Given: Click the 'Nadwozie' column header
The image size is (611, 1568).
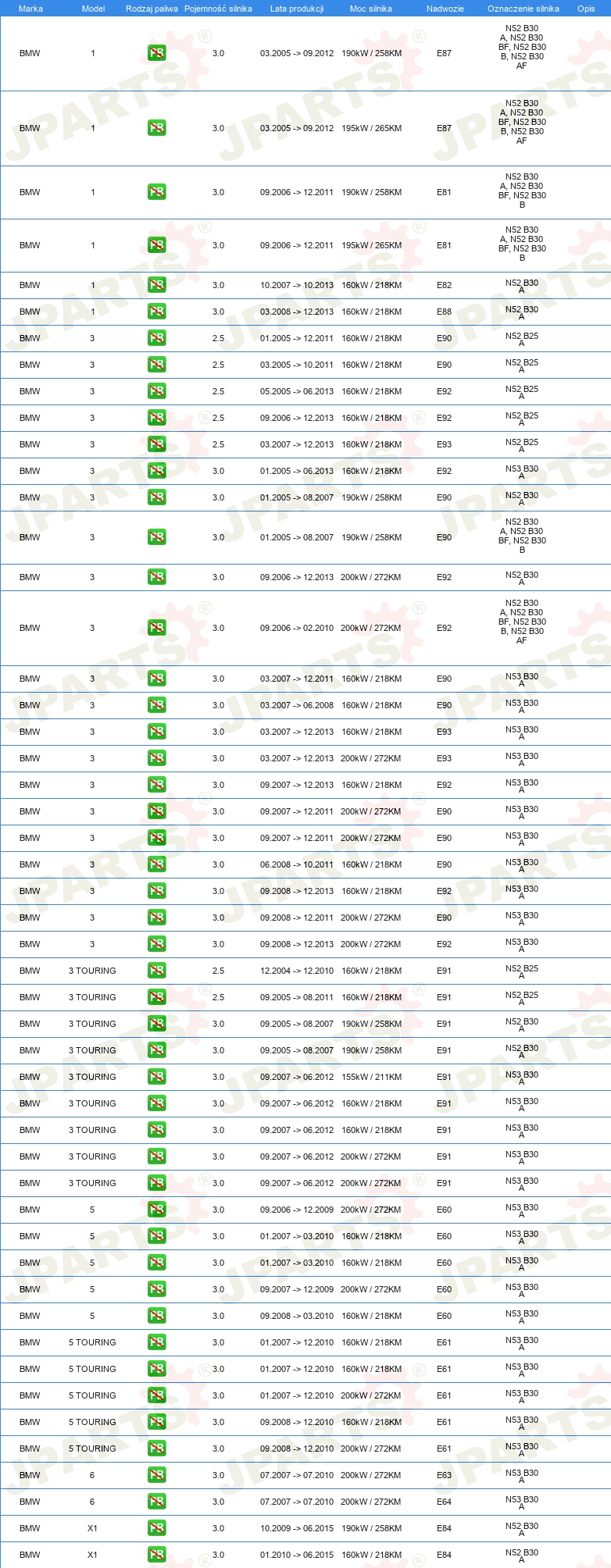Looking at the screenshot, I should [x=445, y=9].
